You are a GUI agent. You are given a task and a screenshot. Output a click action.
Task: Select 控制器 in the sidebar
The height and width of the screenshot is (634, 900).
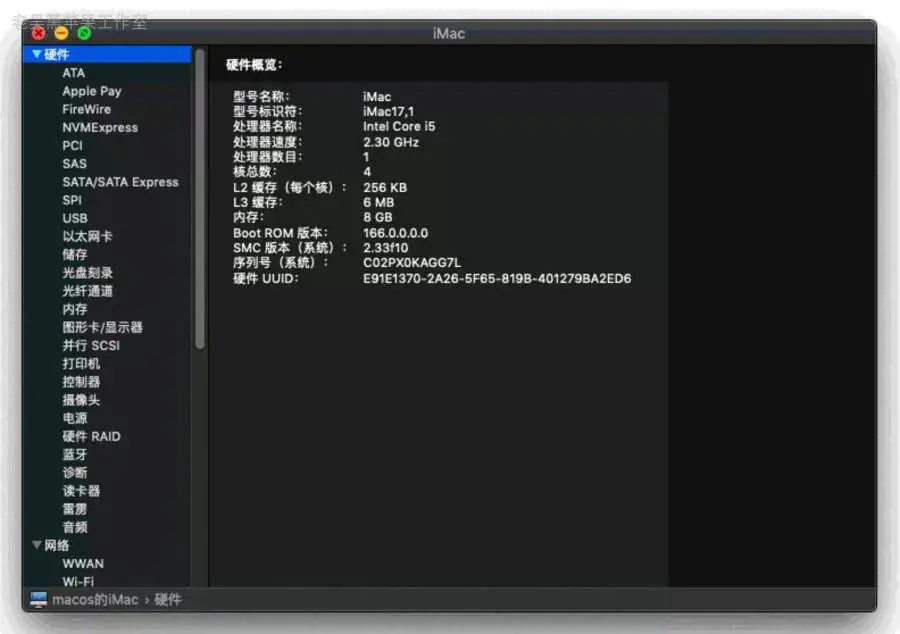point(81,382)
